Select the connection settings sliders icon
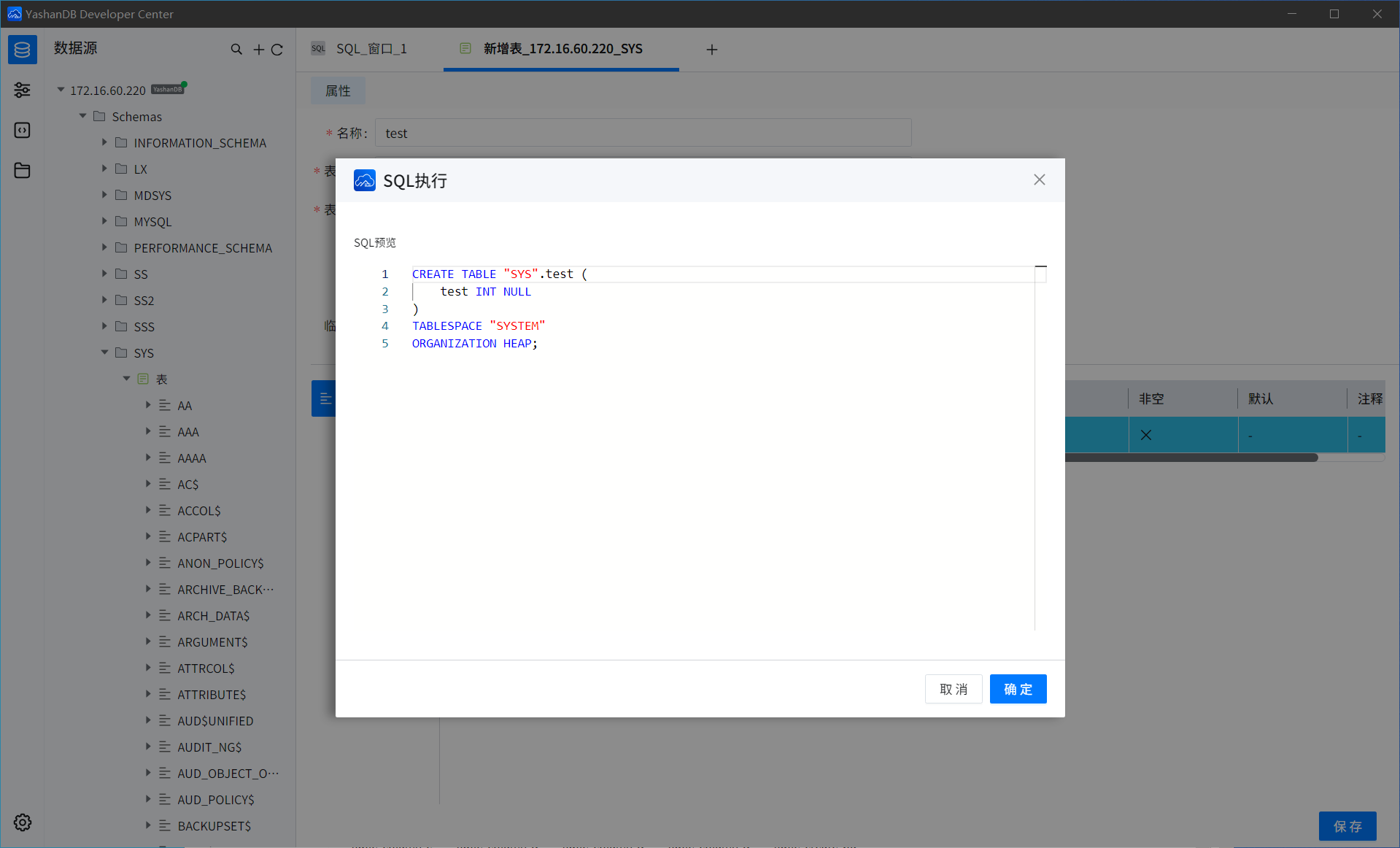The width and height of the screenshot is (1400, 848). [x=22, y=90]
